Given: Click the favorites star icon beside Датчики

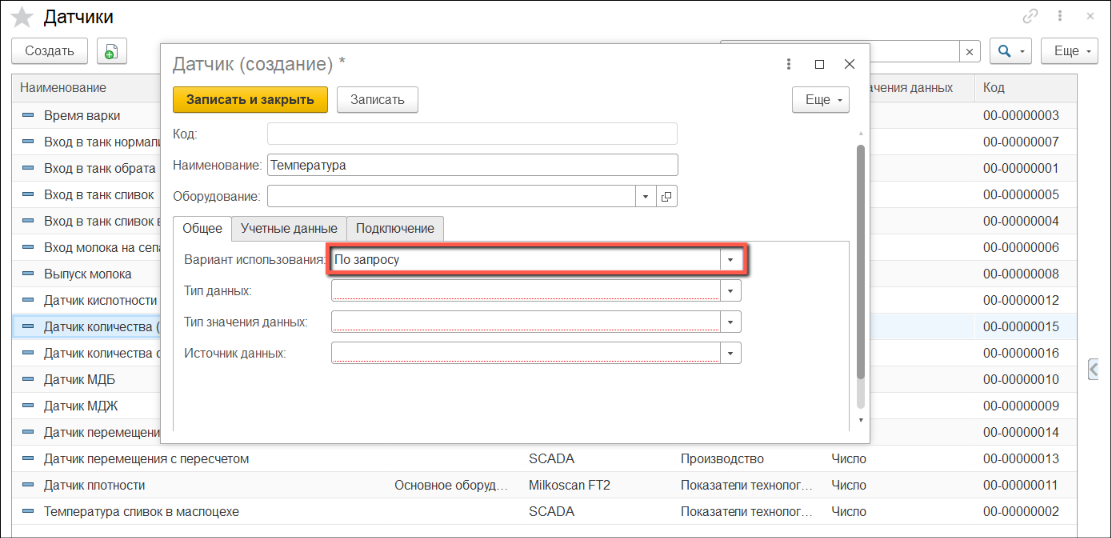Looking at the screenshot, I should click(x=21, y=17).
